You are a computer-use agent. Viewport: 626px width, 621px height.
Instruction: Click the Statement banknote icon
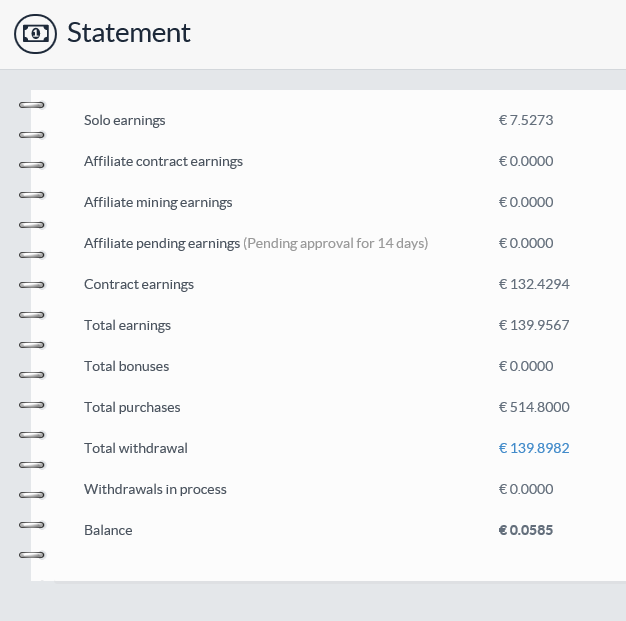(36, 33)
